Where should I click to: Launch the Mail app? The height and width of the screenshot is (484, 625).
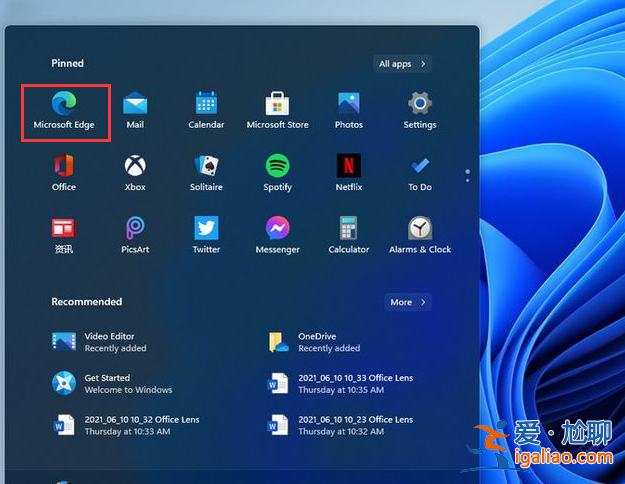pos(135,111)
